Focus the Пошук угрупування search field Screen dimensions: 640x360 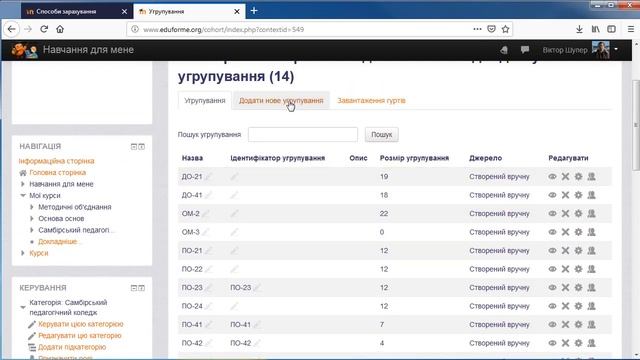coord(303,135)
